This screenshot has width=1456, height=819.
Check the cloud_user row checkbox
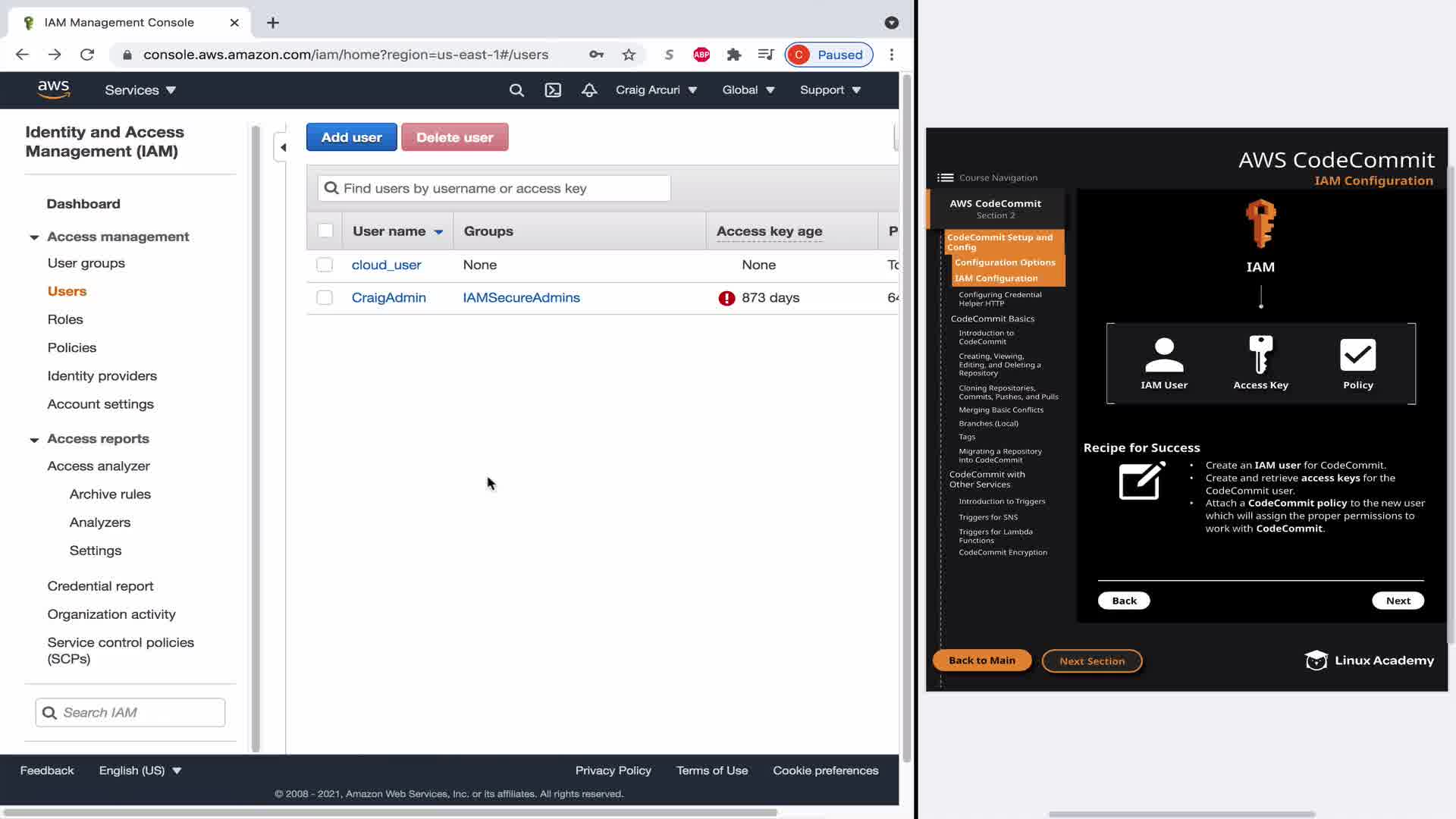325,265
